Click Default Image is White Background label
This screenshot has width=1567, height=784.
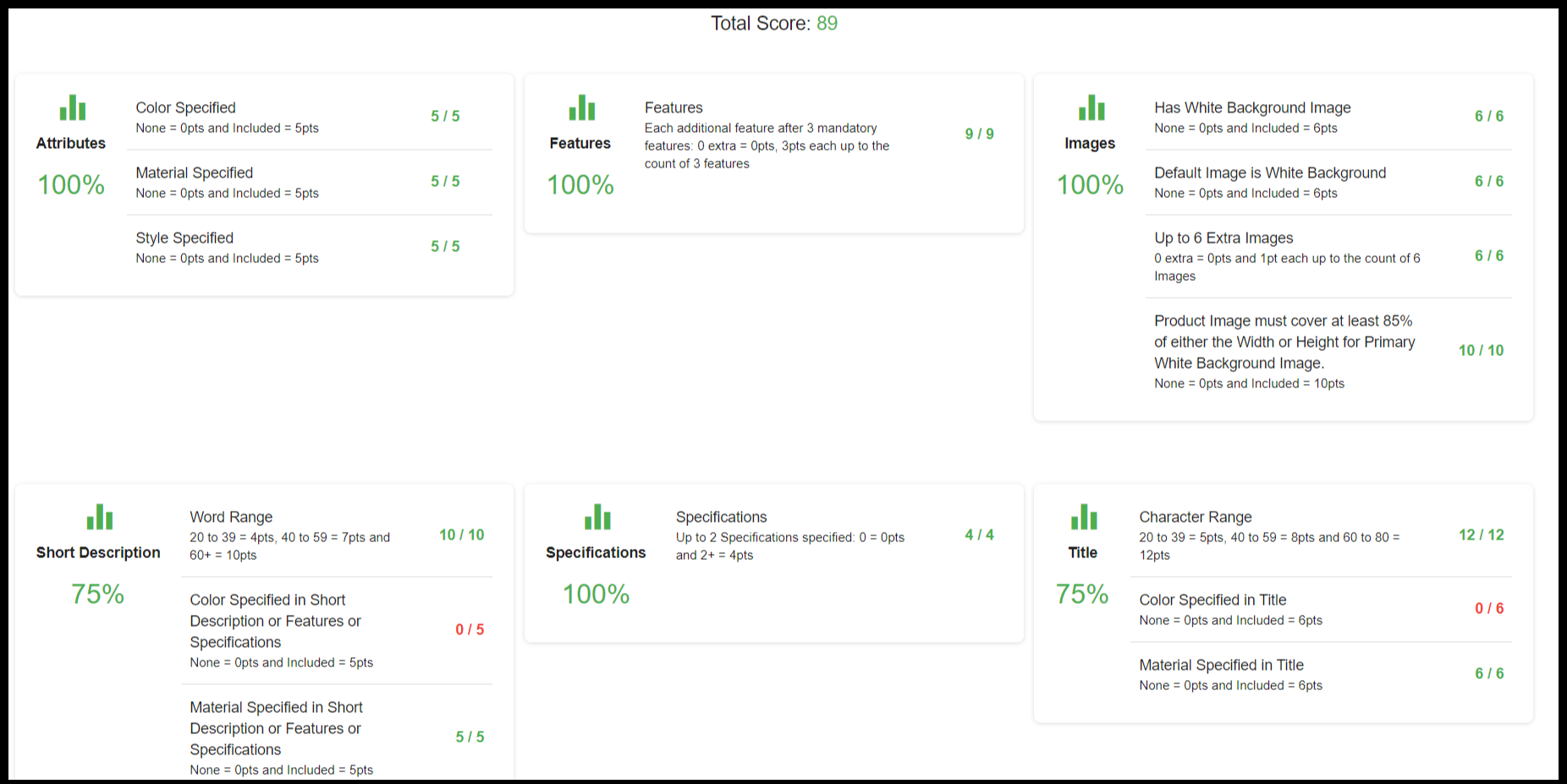tap(1270, 173)
